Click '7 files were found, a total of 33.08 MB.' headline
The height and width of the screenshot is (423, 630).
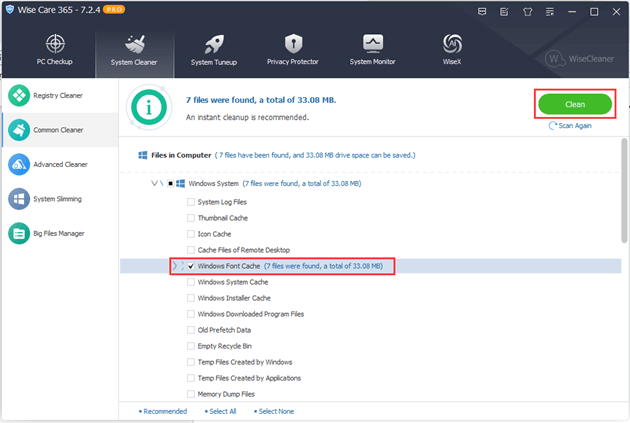point(261,100)
